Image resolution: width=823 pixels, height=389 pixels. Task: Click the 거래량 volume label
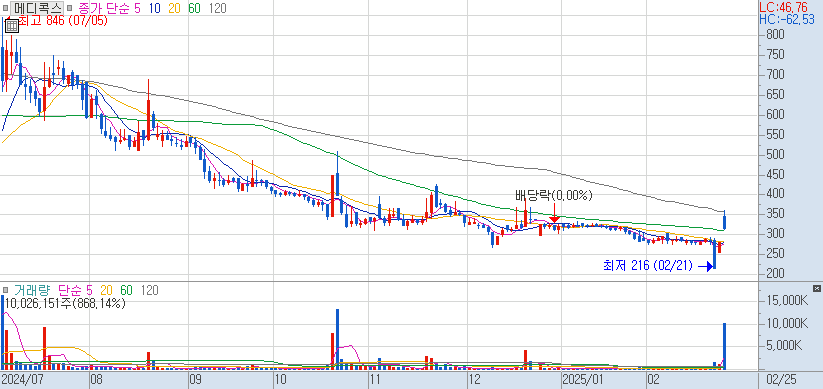click(x=33, y=290)
